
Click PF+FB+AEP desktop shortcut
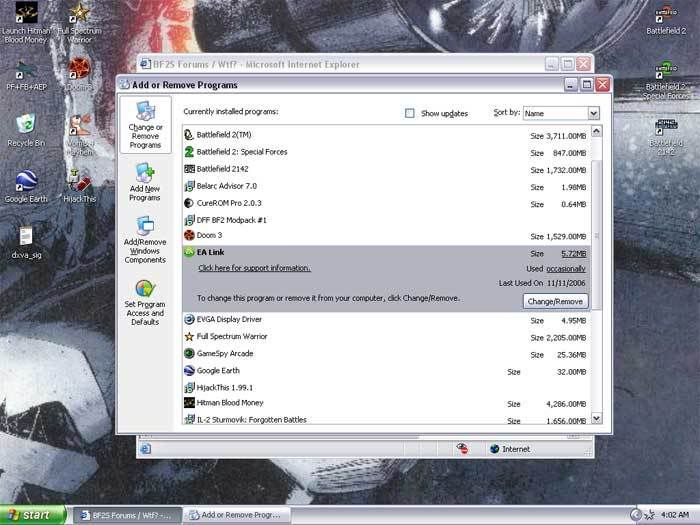point(26,77)
